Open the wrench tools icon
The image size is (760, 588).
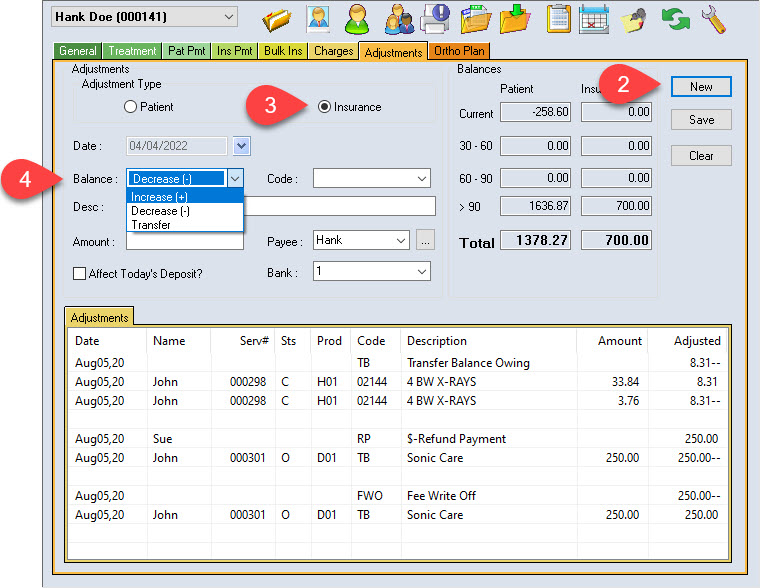pos(713,19)
